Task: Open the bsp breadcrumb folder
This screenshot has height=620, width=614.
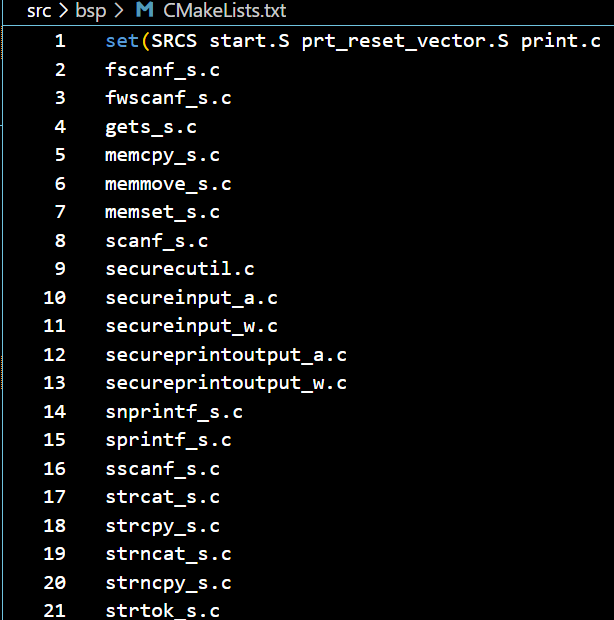Action: pyautogui.click(x=91, y=11)
